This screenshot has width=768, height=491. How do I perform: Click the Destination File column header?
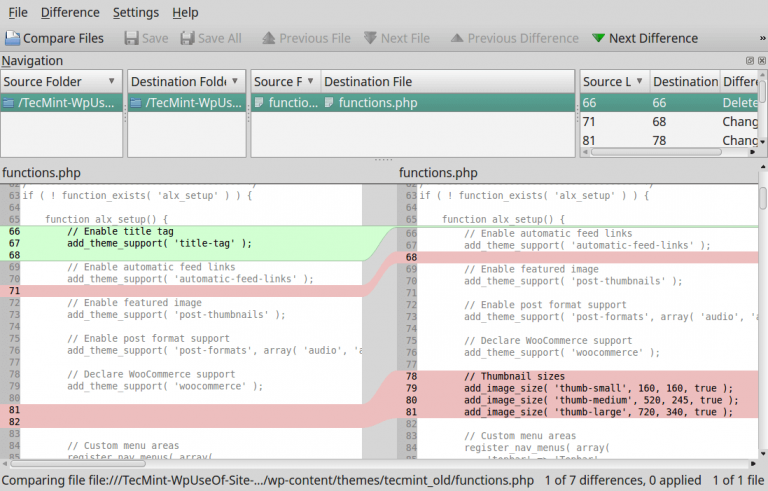[446, 81]
